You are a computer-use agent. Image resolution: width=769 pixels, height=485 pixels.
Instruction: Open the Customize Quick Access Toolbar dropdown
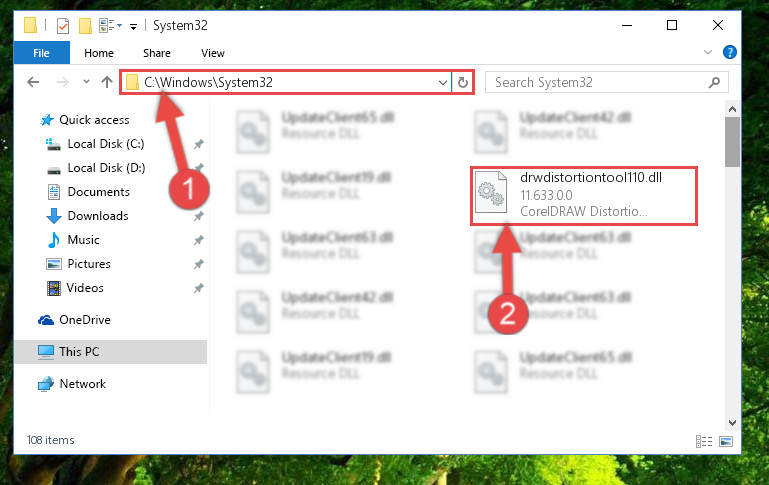coord(133,27)
